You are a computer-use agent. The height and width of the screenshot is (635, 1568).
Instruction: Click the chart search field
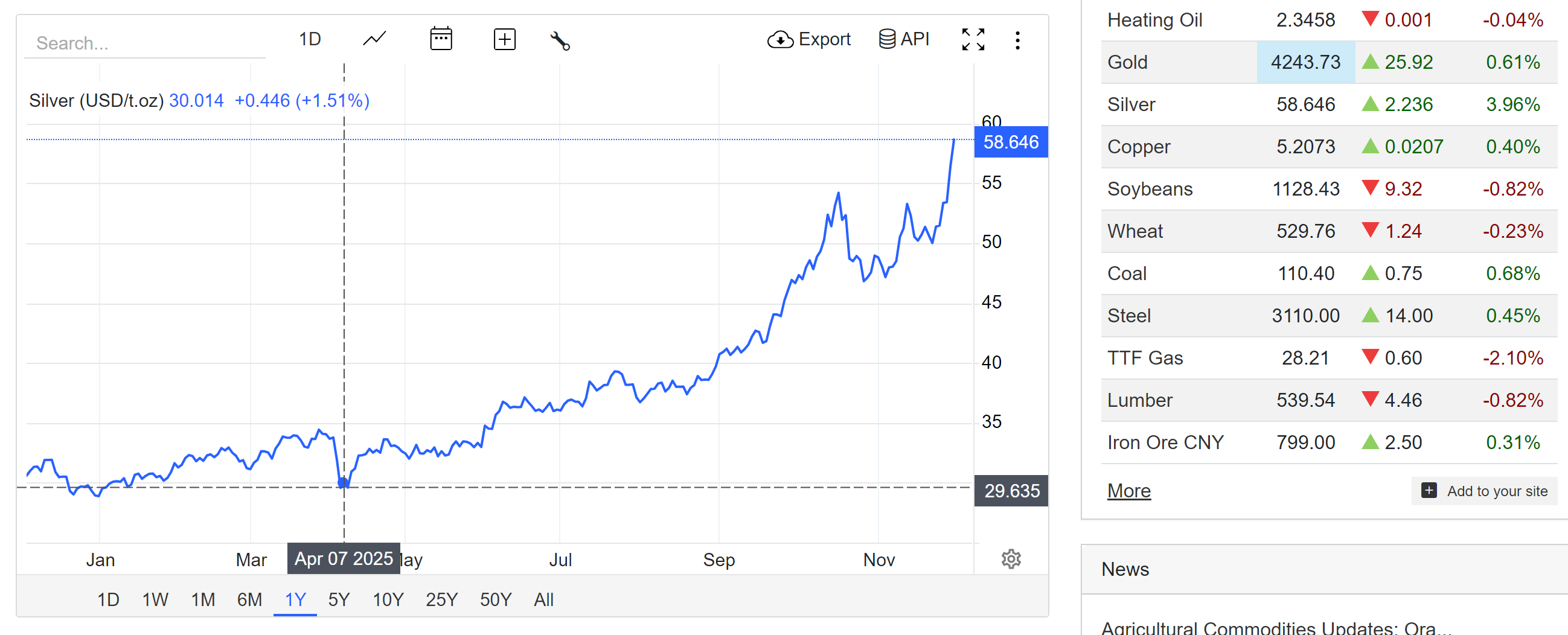coord(145,43)
